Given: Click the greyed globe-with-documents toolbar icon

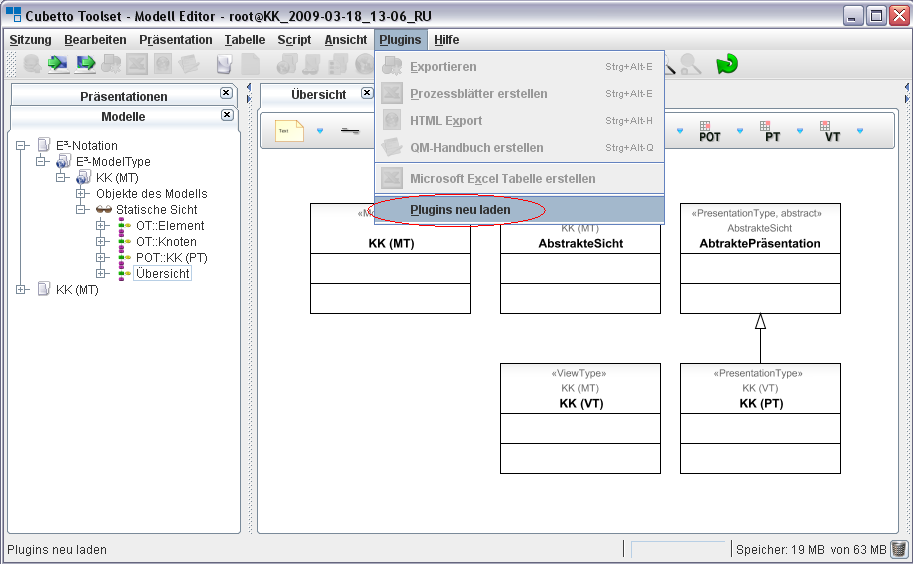Looking at the screenshot, I should click(x=287, y=63).
